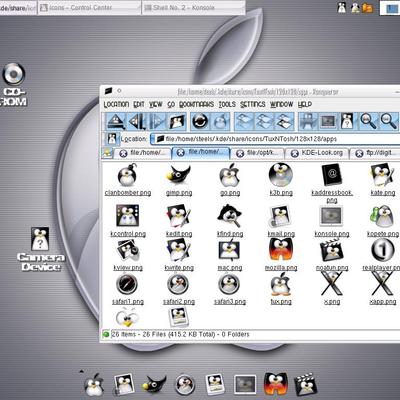
Task: Click the Zoom In magnifier button
Action: click(x=368, y=121)
